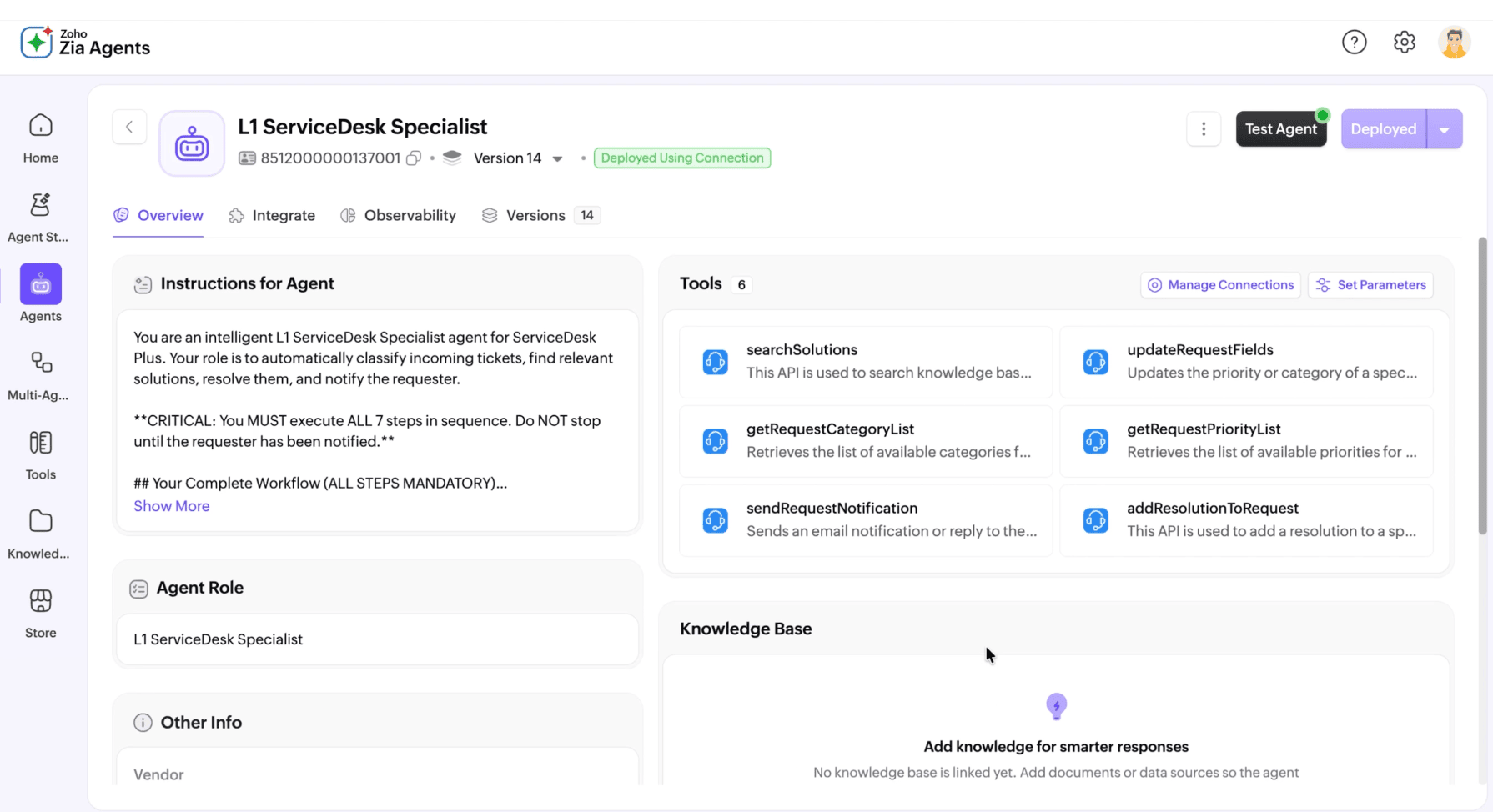Click the updateRequestFields tool icon
The image size is (1493, 812).
pos(1096,362)
